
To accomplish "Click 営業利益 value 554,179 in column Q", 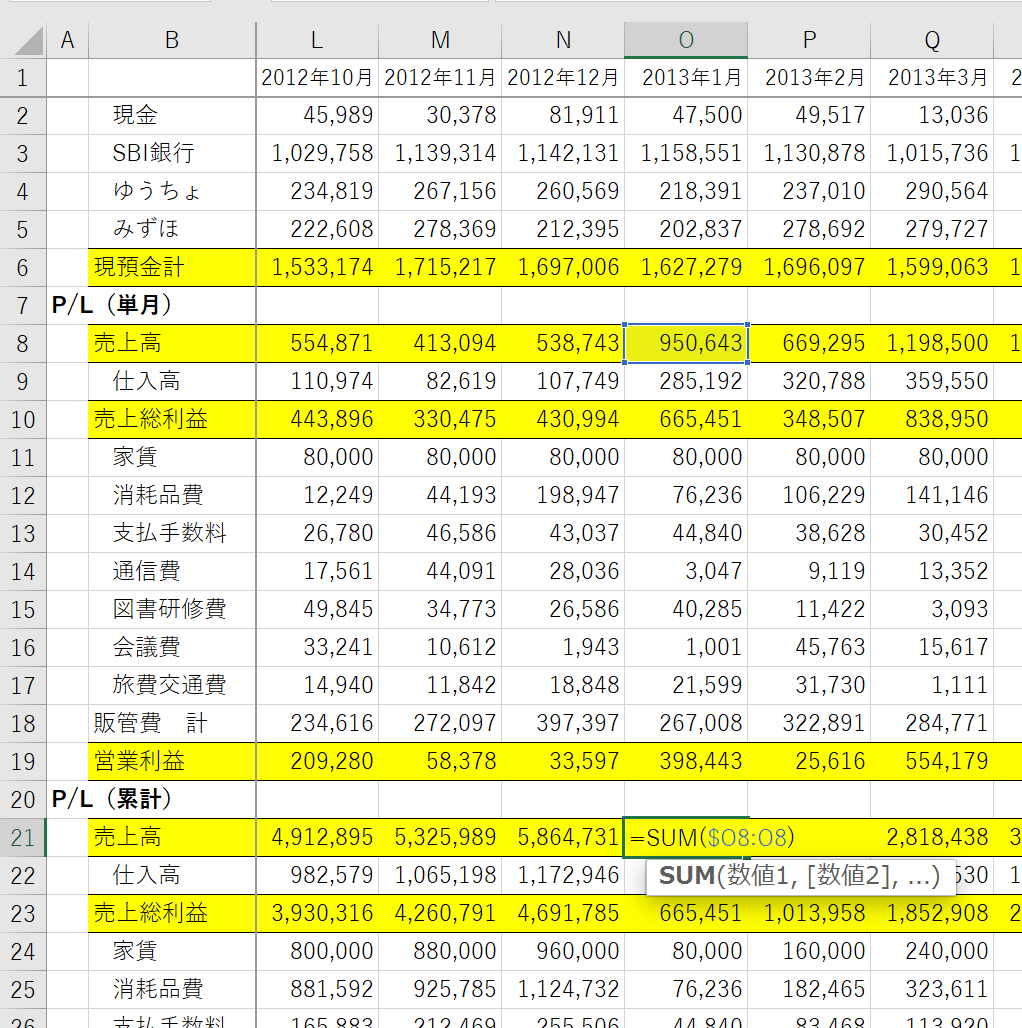I will pos(932,761).
